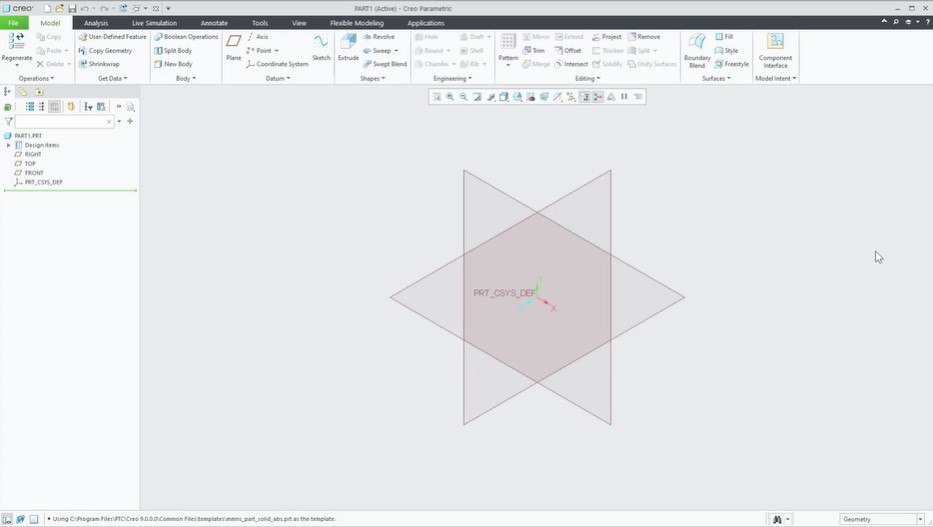Expand the Body group dropdown
Screen dimensions: 933x527
tap(186, 79)
